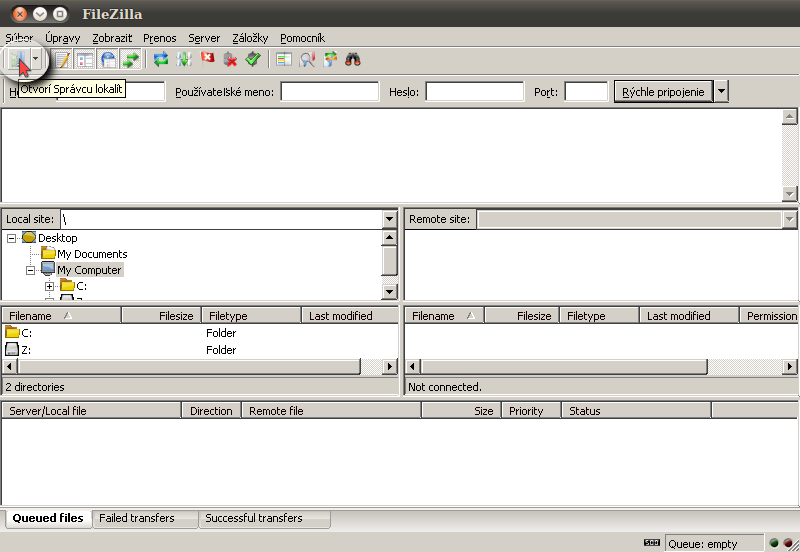Sort remote list by Last modified column
This screenshot has width=800, height=552.
(x=689, y=316)
